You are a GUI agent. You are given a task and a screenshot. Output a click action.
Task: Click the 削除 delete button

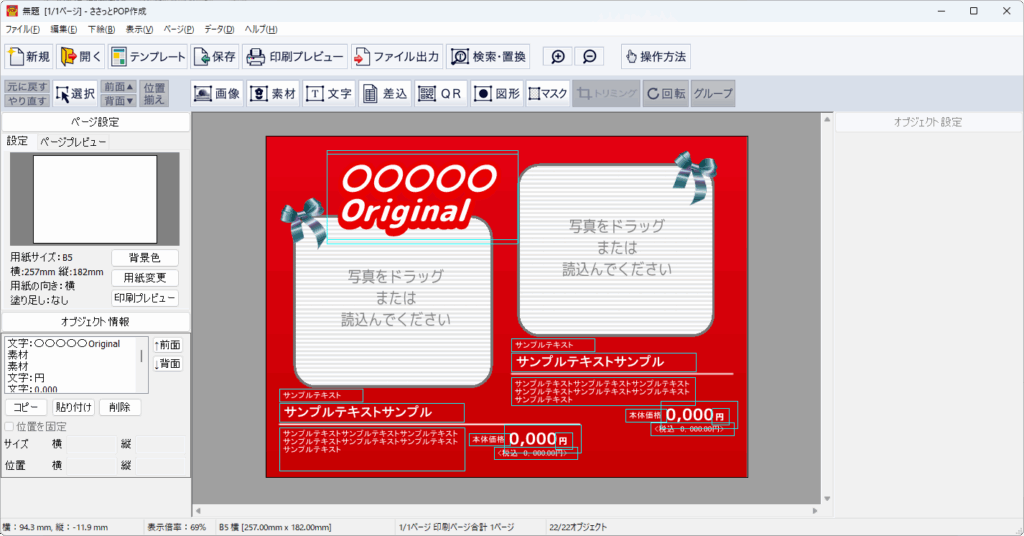(120, 407)
